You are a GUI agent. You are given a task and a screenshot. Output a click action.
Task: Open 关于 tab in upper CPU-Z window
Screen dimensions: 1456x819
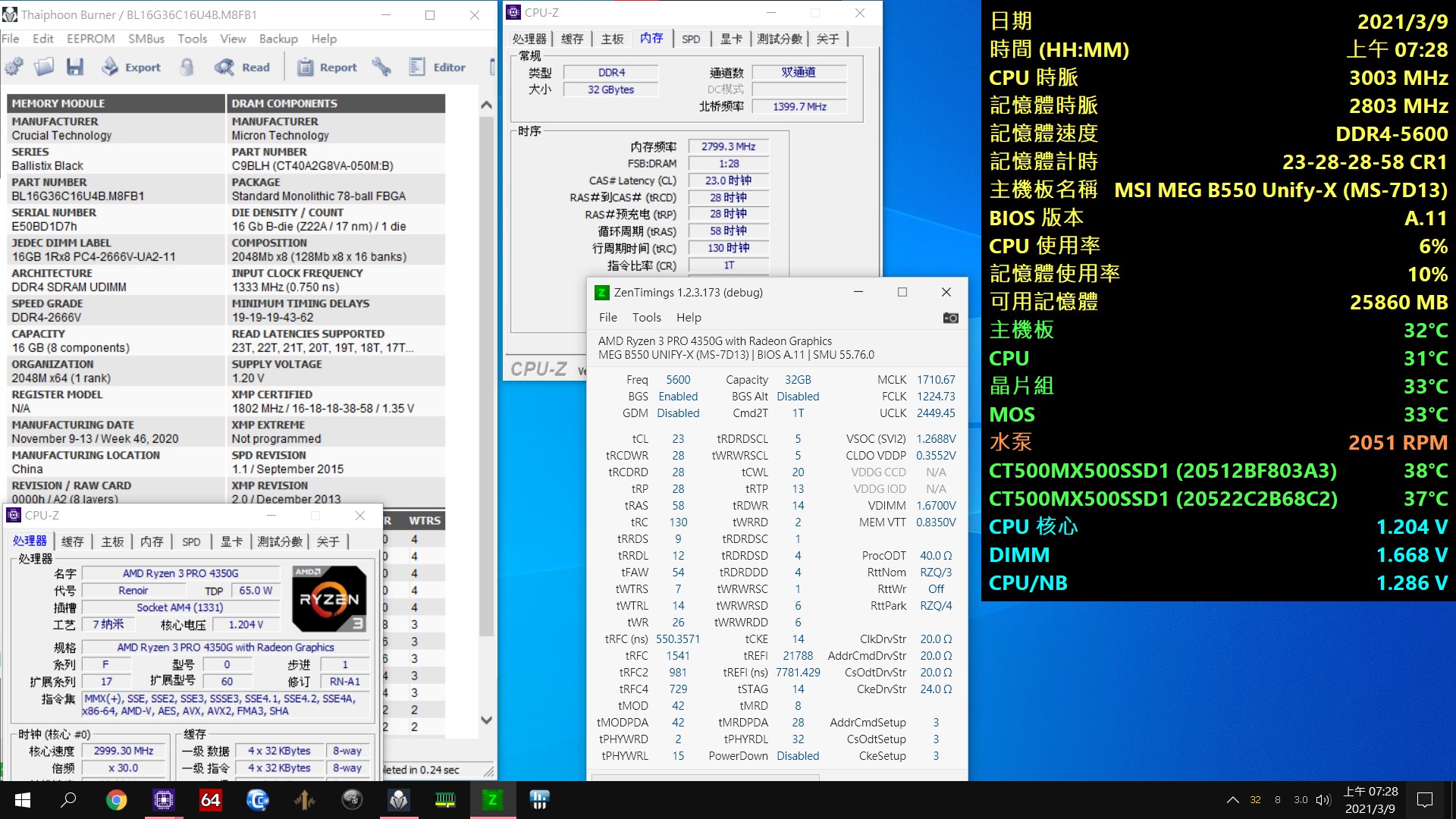828,39
